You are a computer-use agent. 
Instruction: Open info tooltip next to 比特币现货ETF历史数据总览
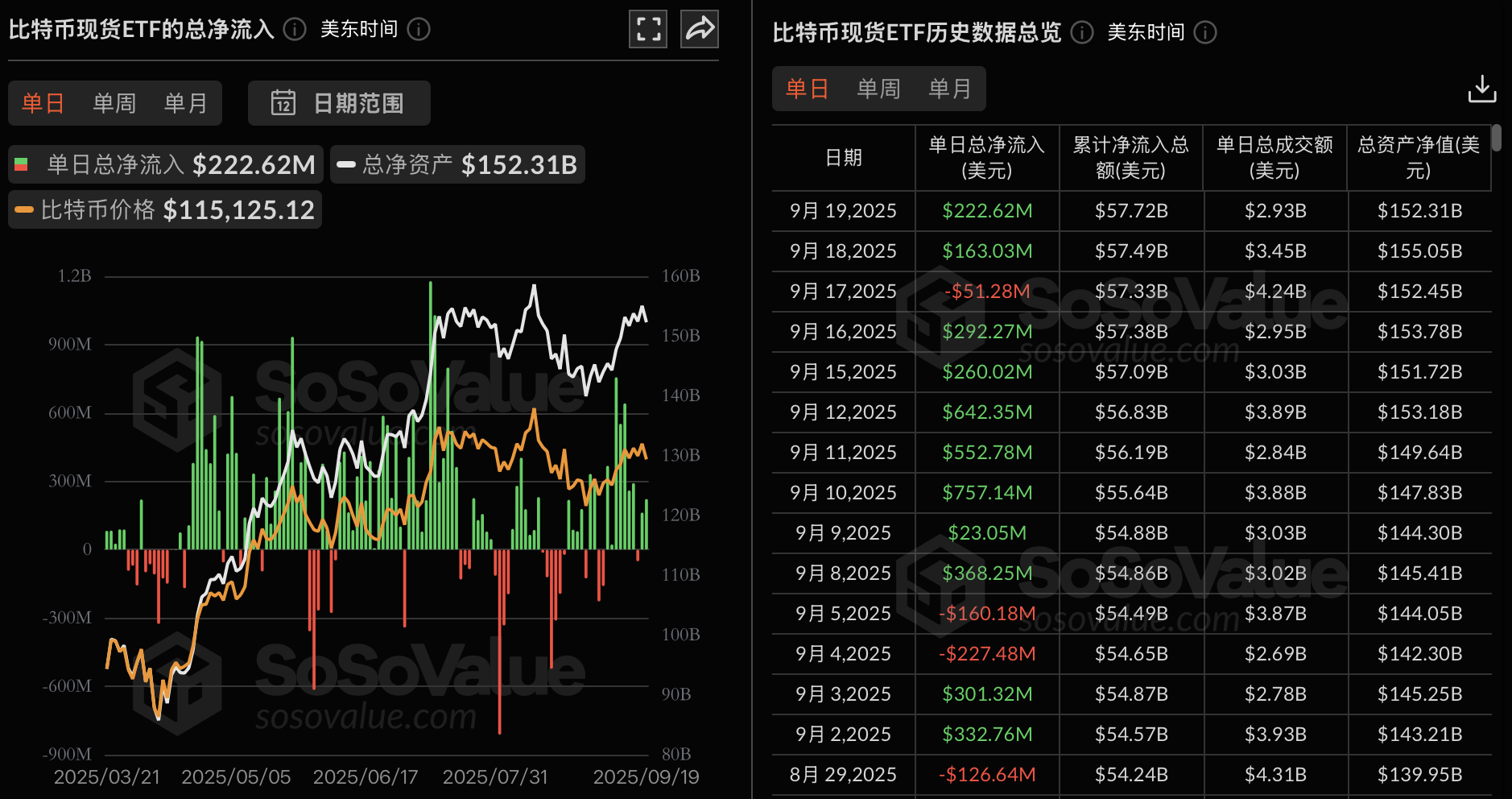(1081, 33)
